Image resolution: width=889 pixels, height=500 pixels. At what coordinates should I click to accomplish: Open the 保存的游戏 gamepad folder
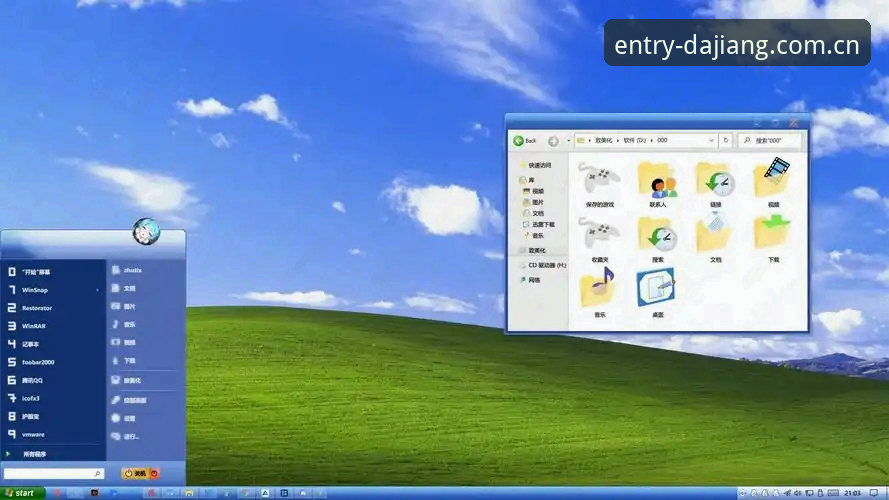click(599, 184)
